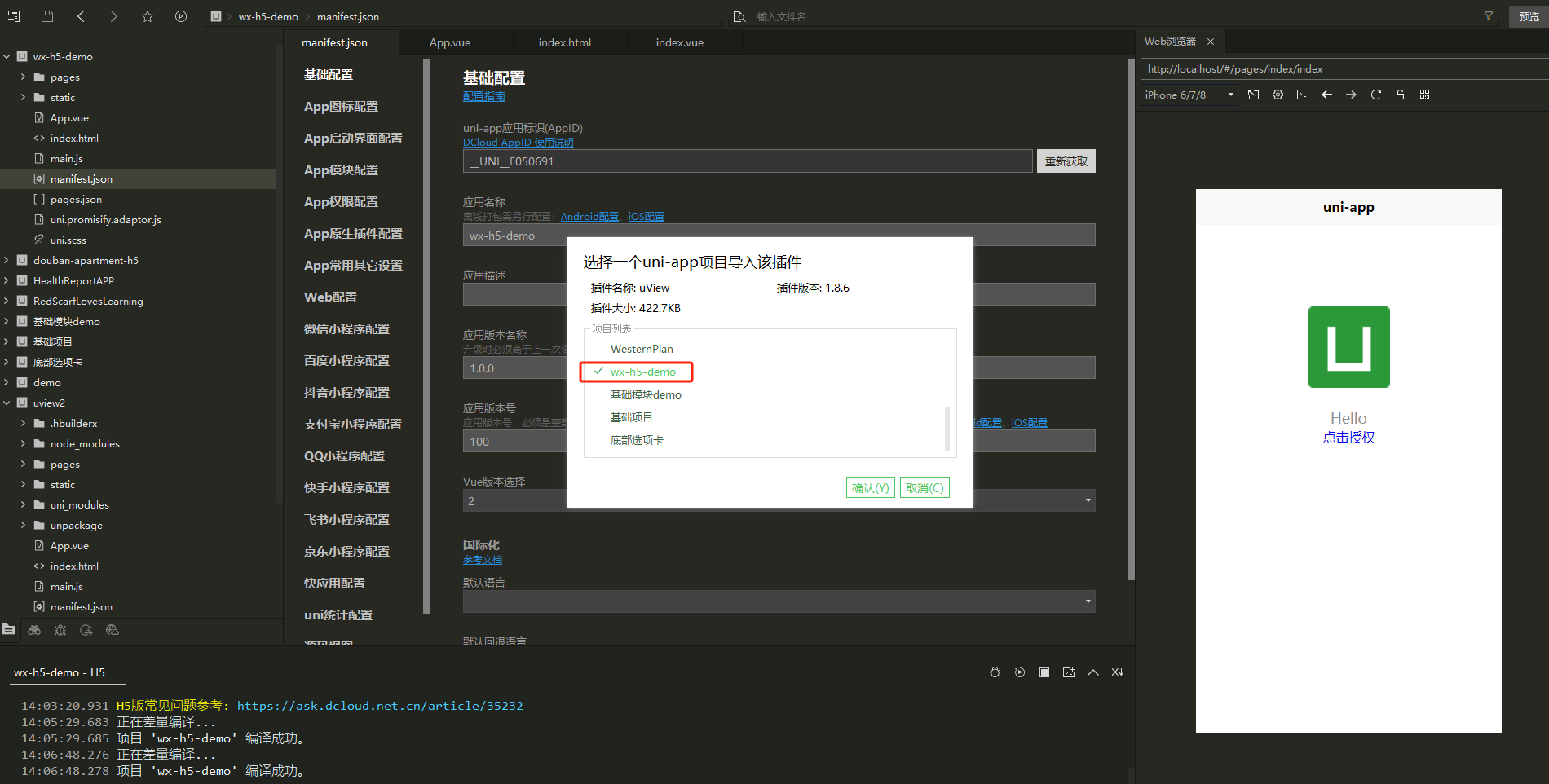Image resolution: width=1549 pixels, height=784 pixels.
Task: Click the 取消(C) button
Action: [925, 487]
